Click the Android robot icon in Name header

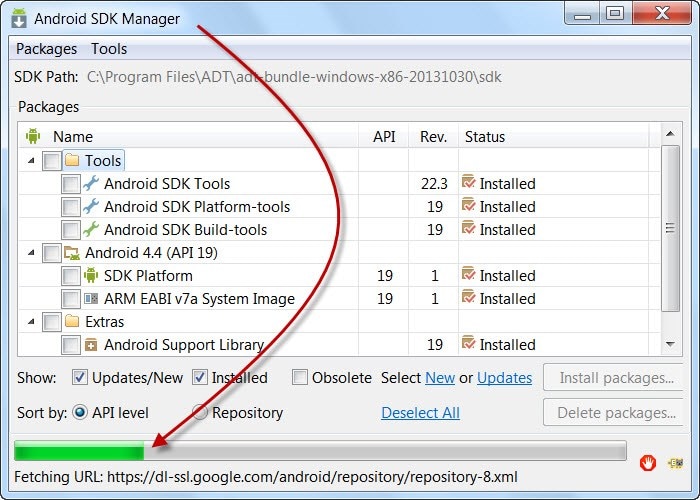[33, 136]
